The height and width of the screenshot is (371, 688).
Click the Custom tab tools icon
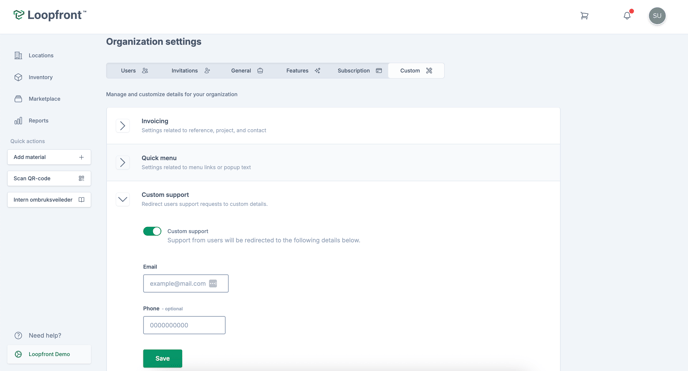click(429, 71)
